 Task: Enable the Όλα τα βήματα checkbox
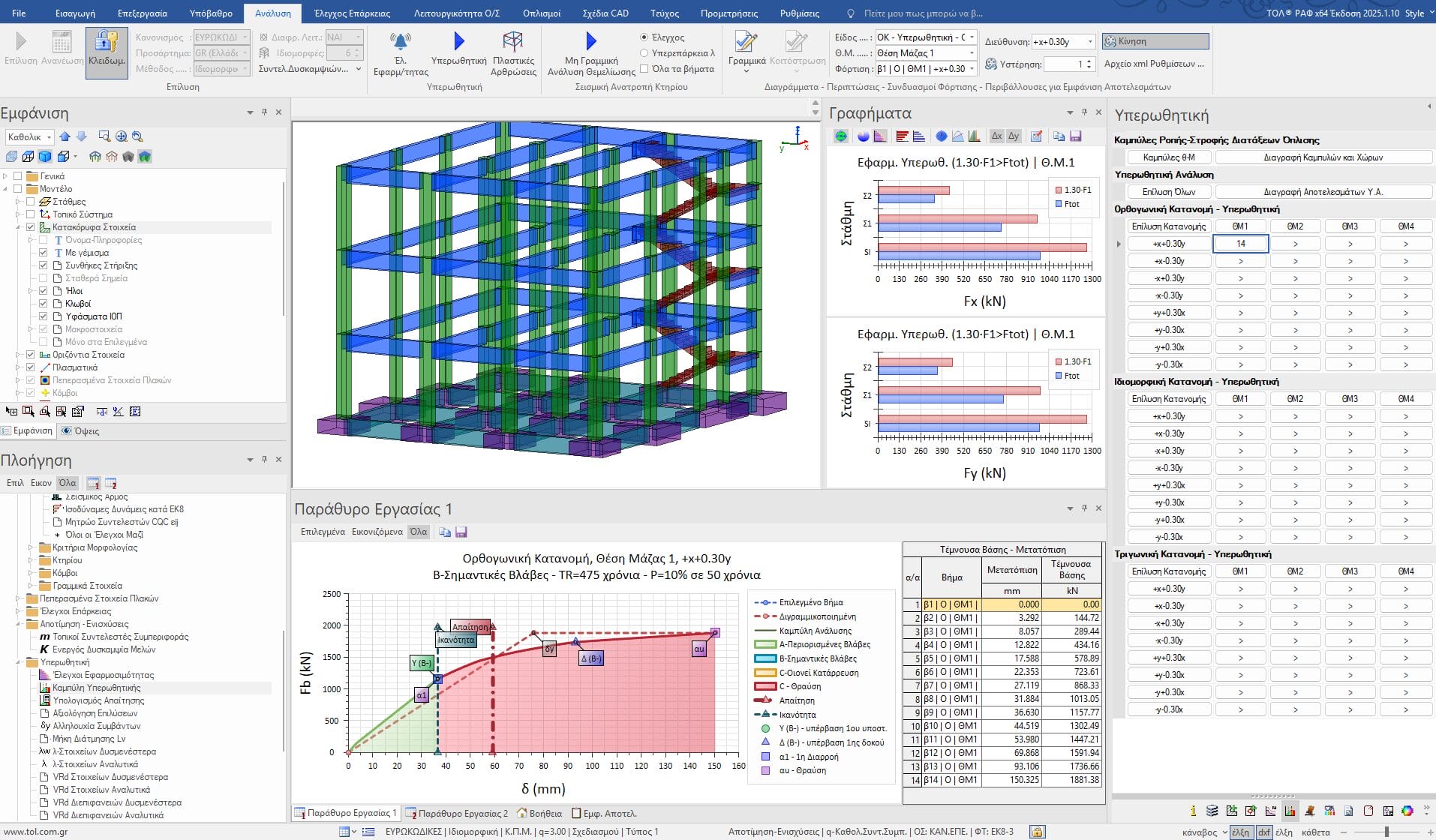(644, 69)
